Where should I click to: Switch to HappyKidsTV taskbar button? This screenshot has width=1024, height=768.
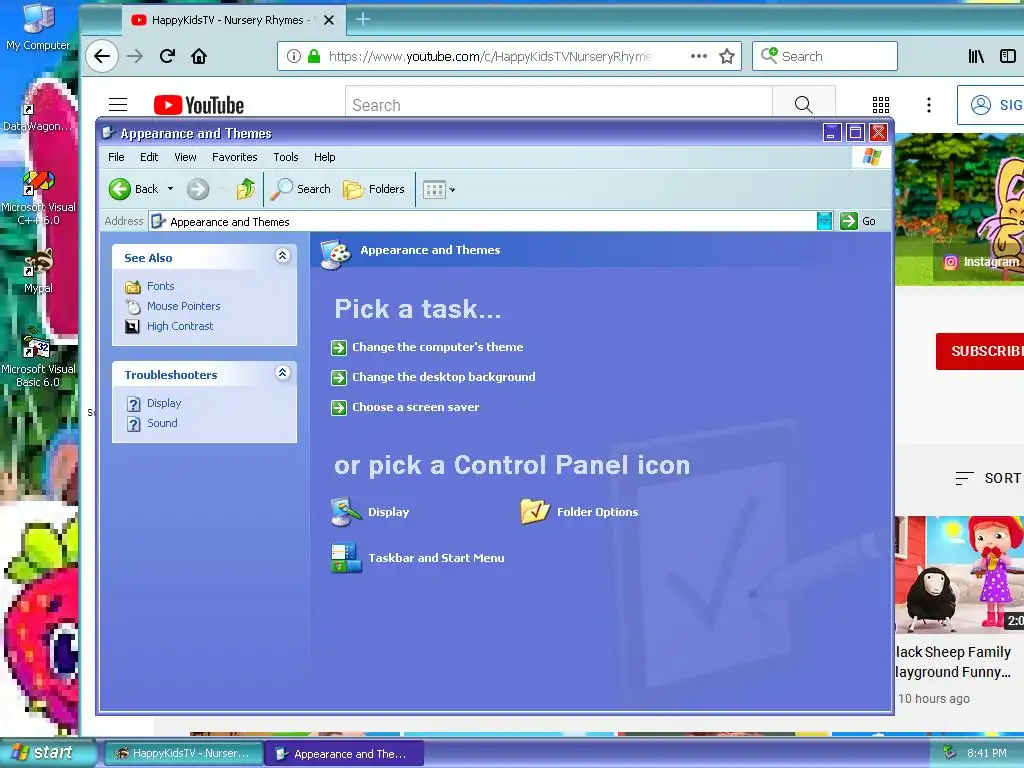(184, 754)
